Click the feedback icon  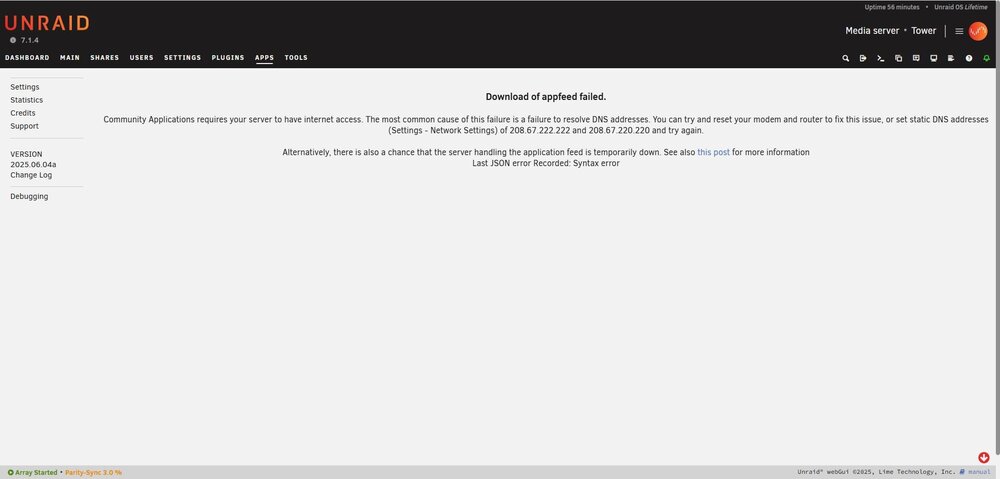pos(916,58)
